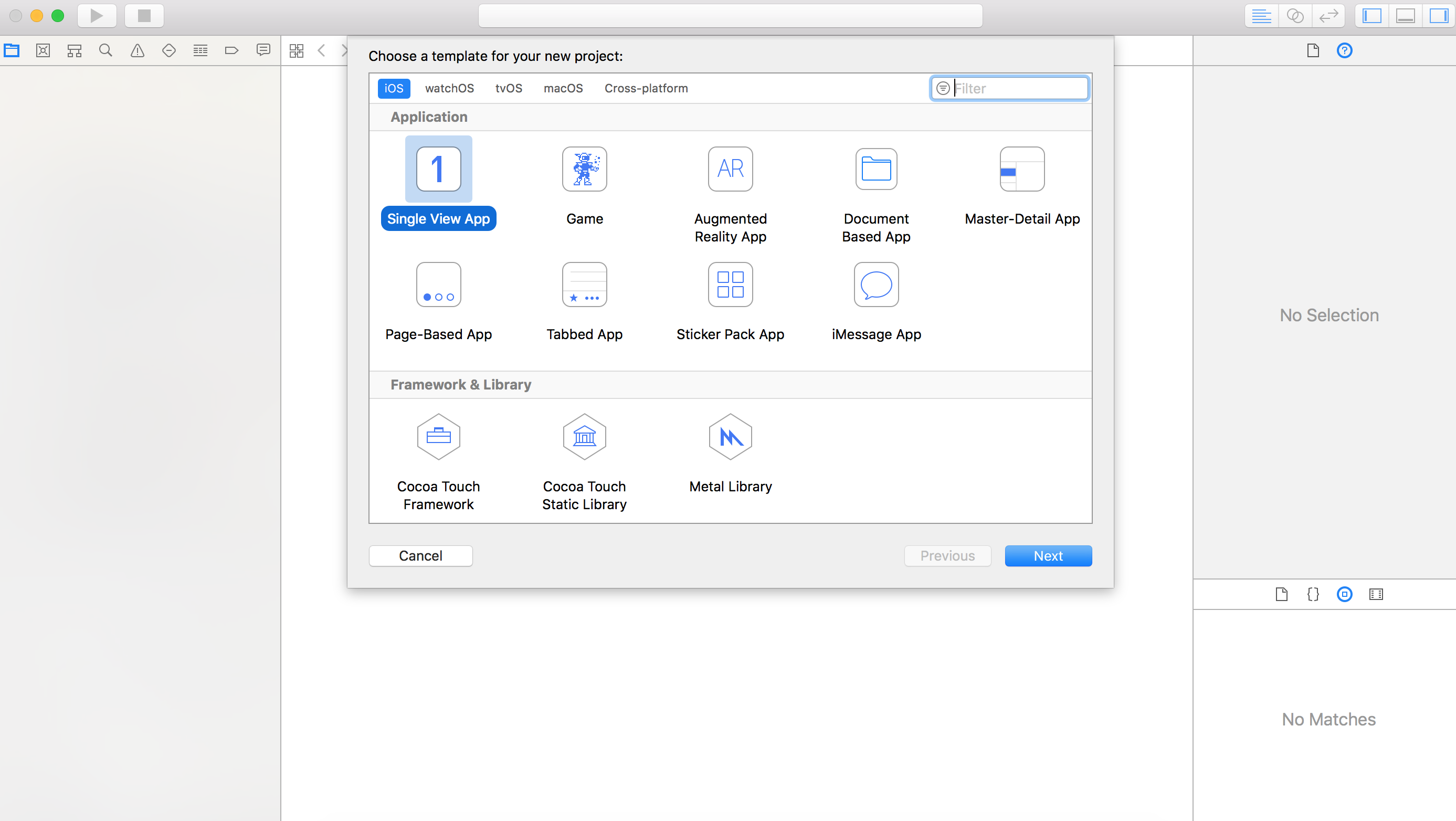Select the Breakpoint navigator icon

pyautogui.click(x=232, y=50)
